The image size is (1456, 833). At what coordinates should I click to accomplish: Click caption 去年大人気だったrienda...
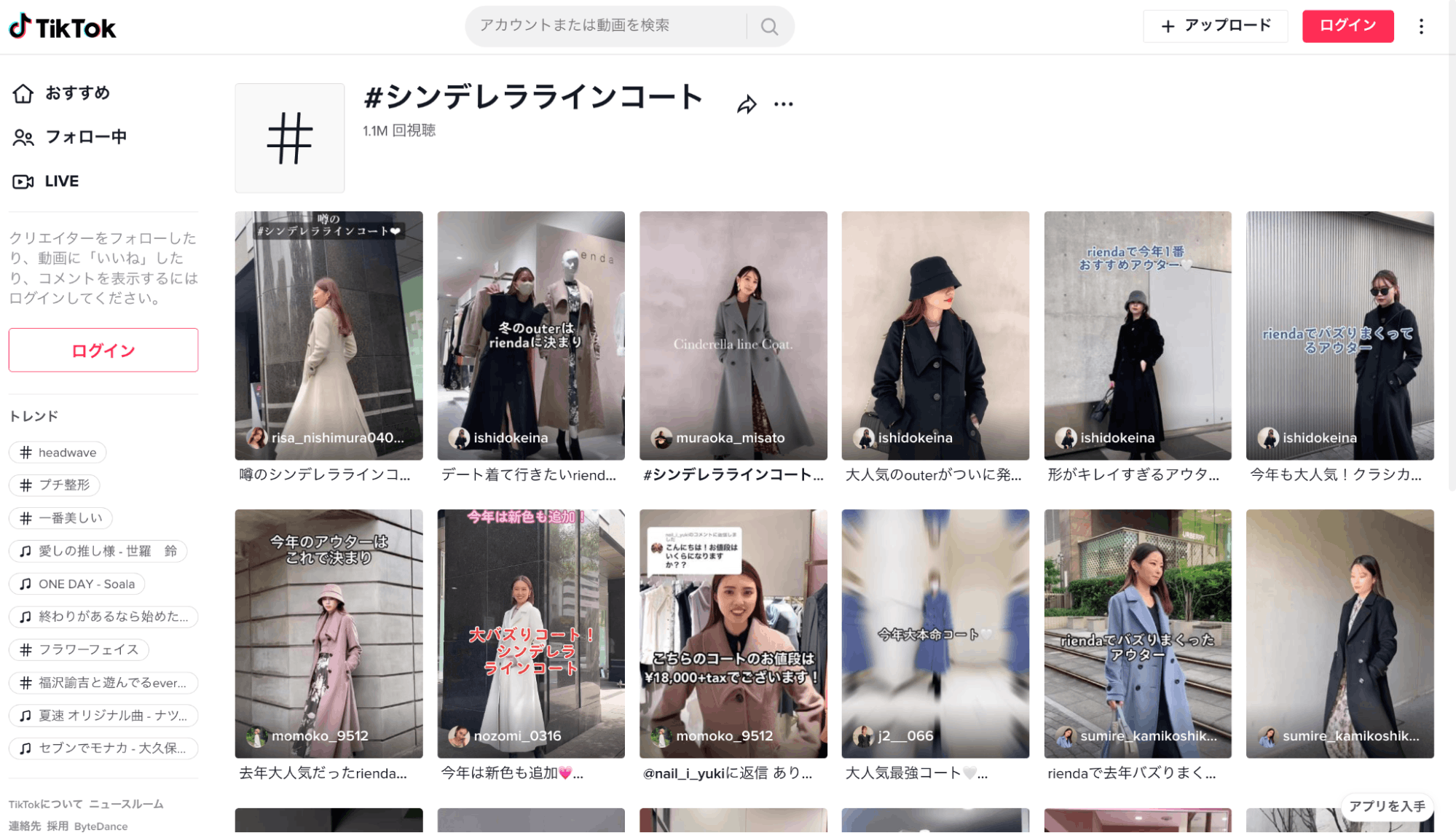click(x=323, y=773)
